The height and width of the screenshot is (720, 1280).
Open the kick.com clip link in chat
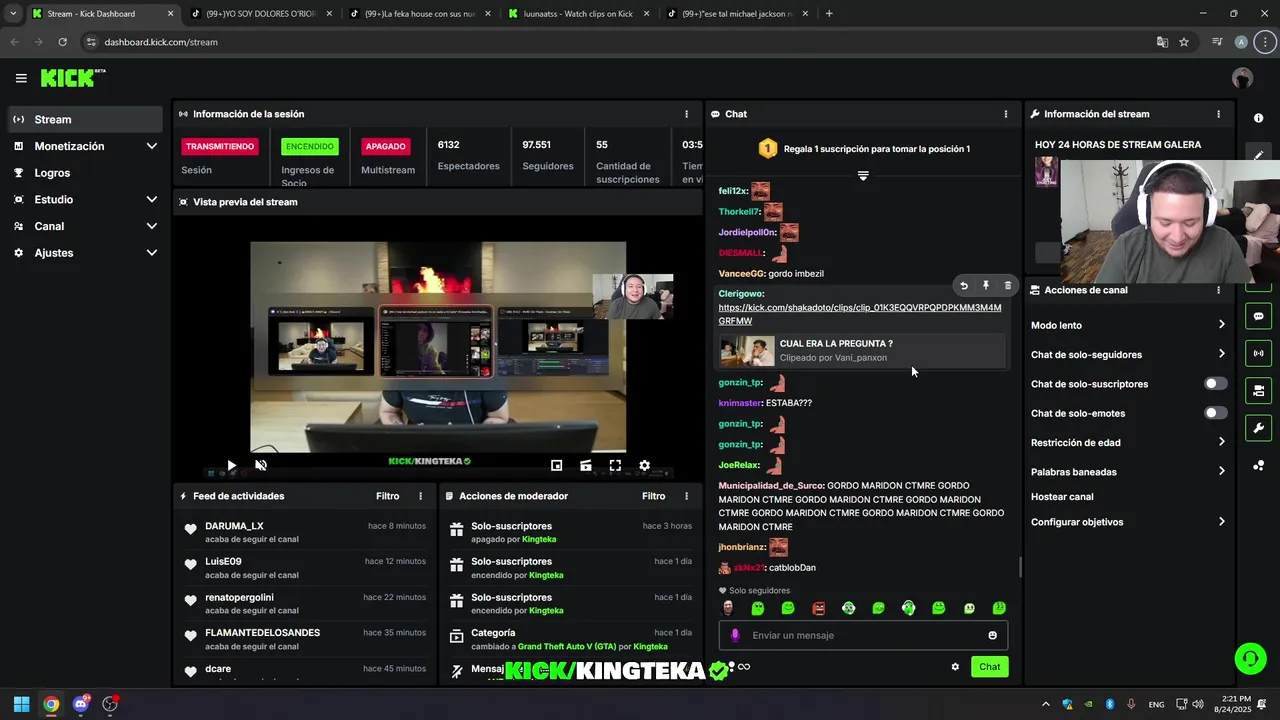pyautogui.click(x=859, y=314)
